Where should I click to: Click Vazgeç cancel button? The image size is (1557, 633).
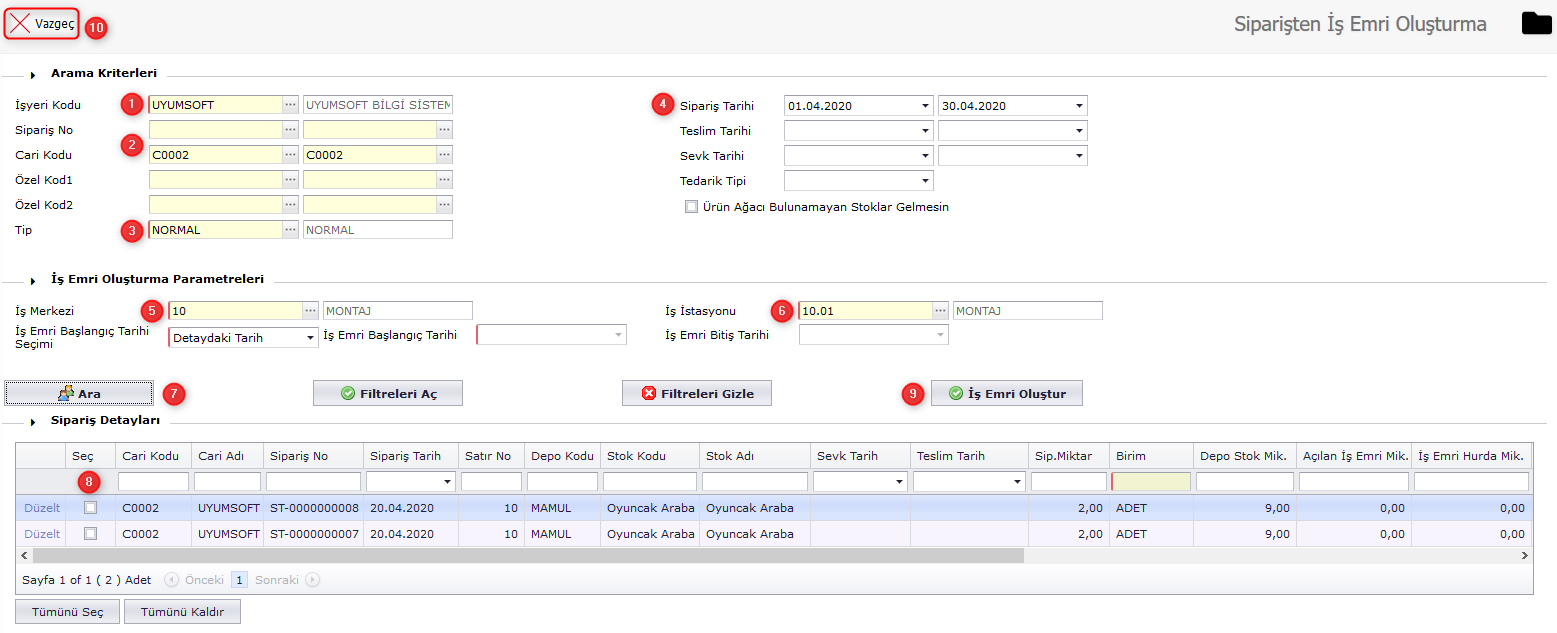click(x=42, y=24)
